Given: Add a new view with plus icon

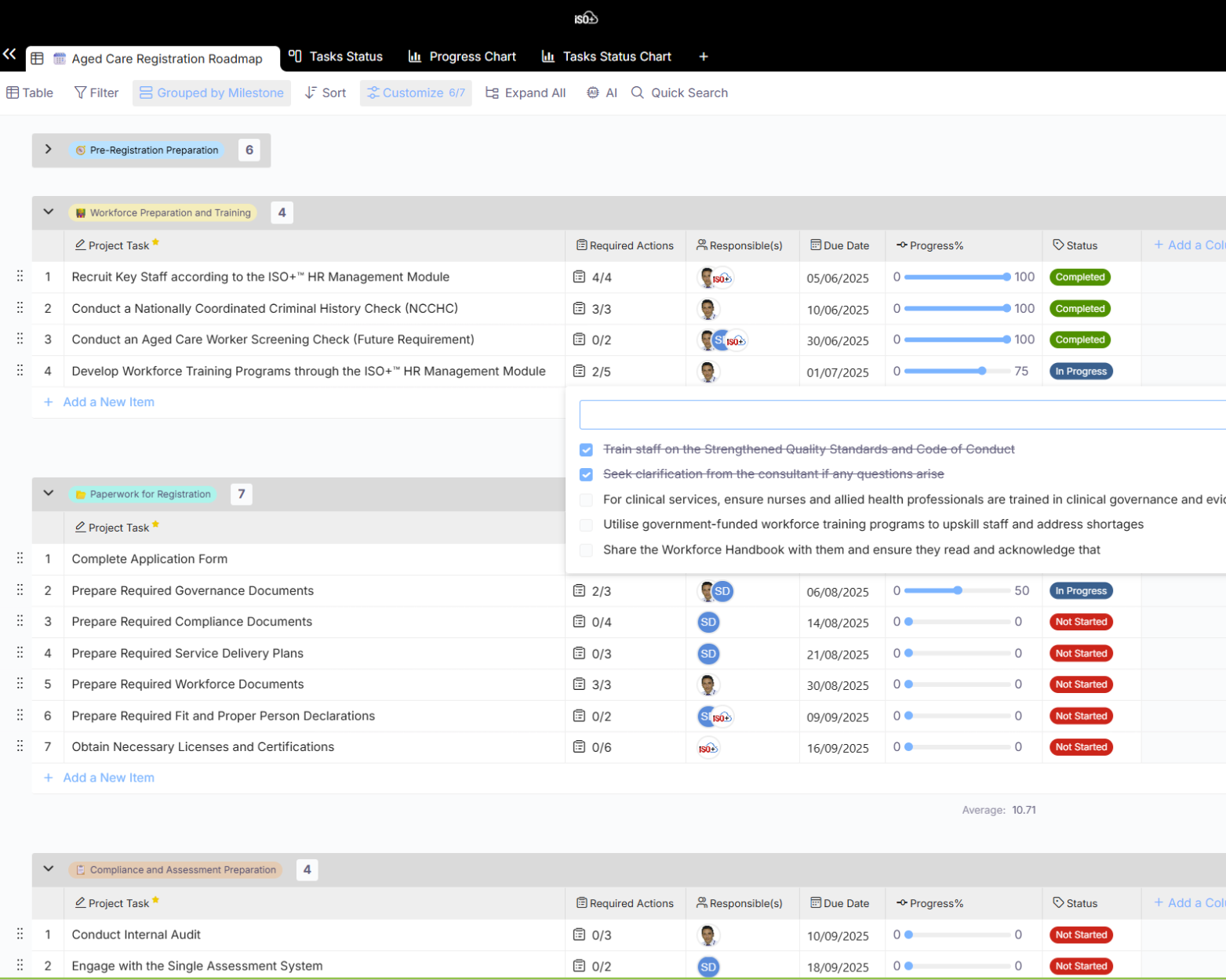Looking at the screenshot, I should point(704,56).
